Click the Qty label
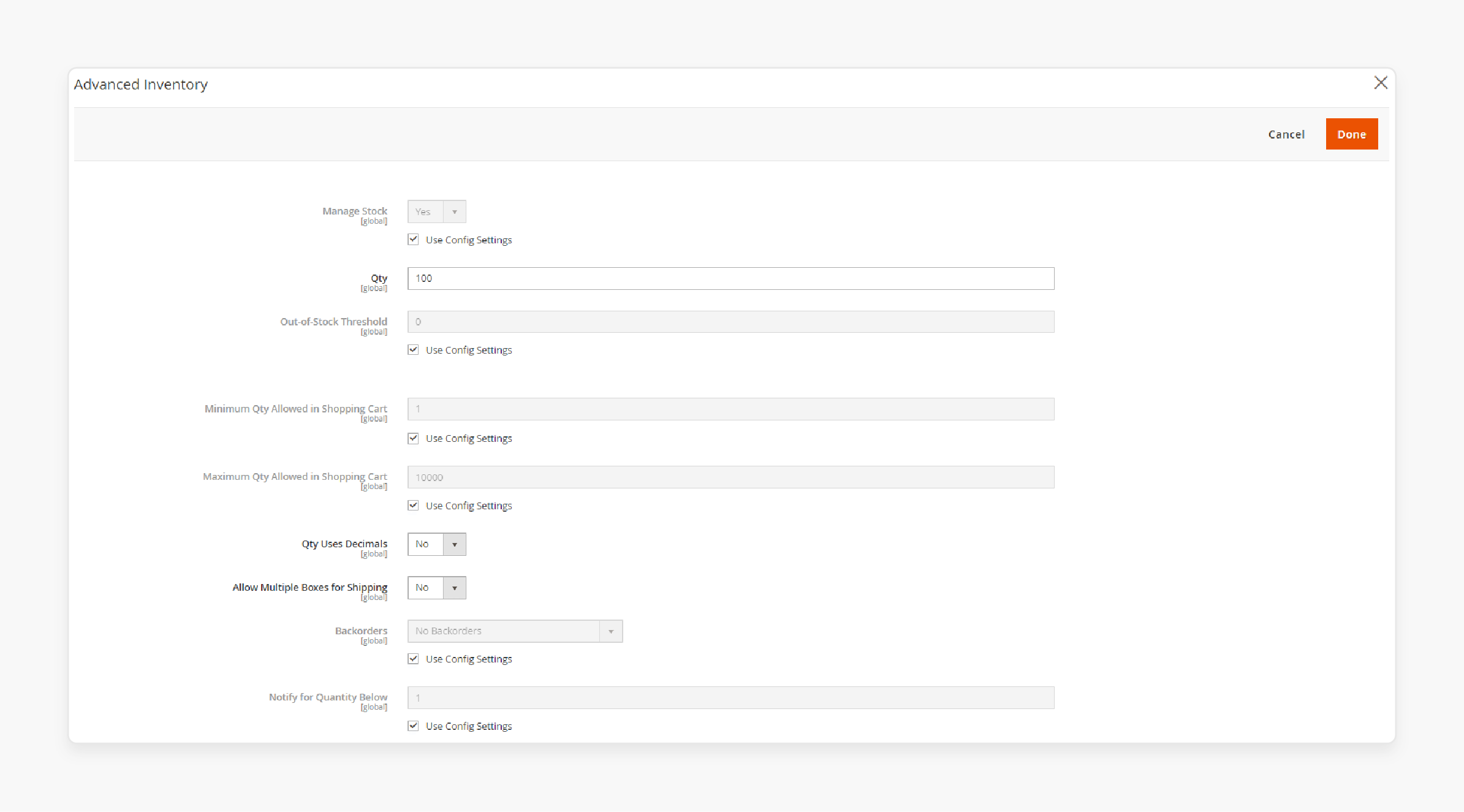Viewport: 1464px width, 812px height. 379,278
